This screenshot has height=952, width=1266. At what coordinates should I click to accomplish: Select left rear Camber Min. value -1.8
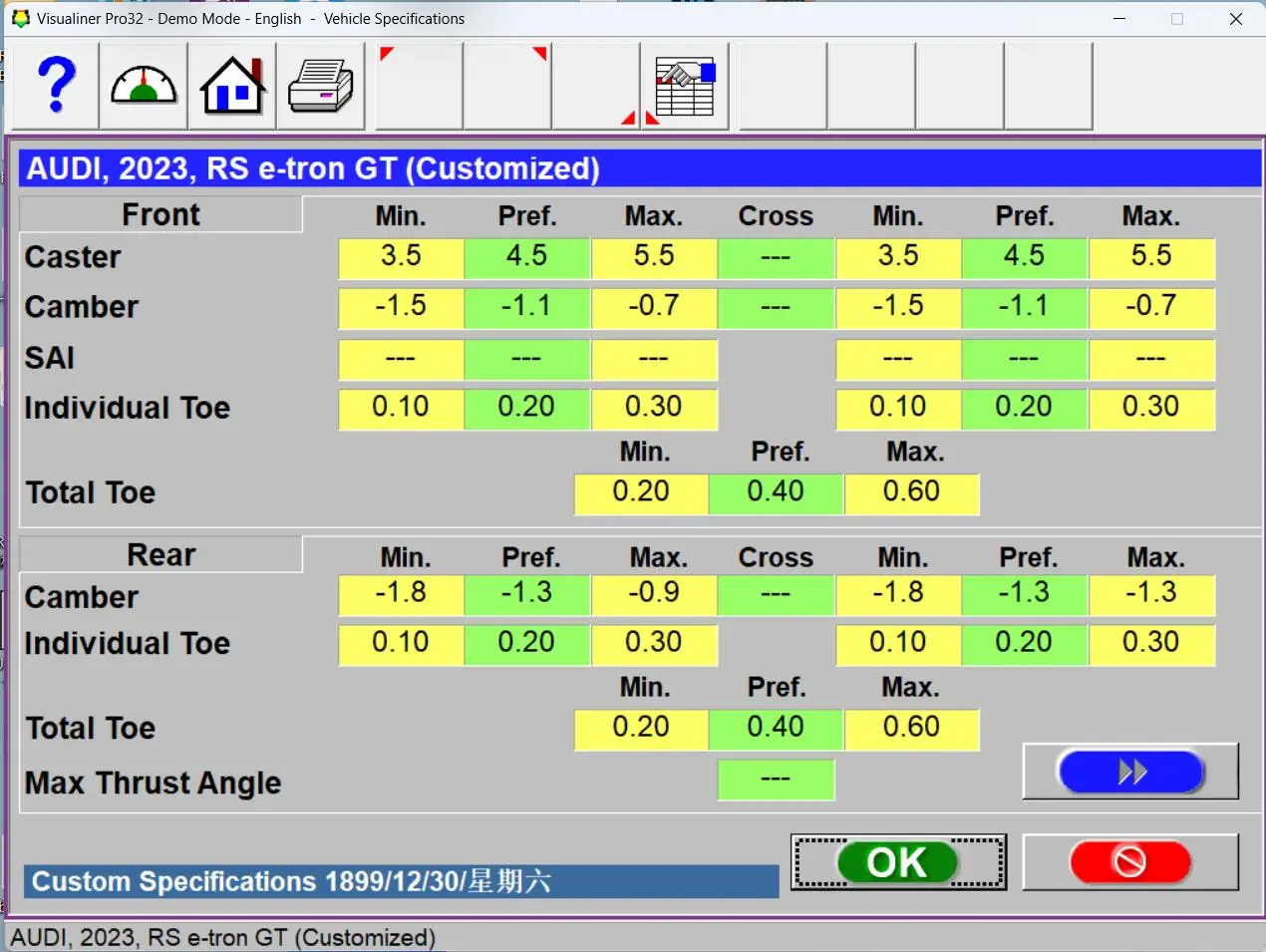pyautogui.click(x=401, y=595)
